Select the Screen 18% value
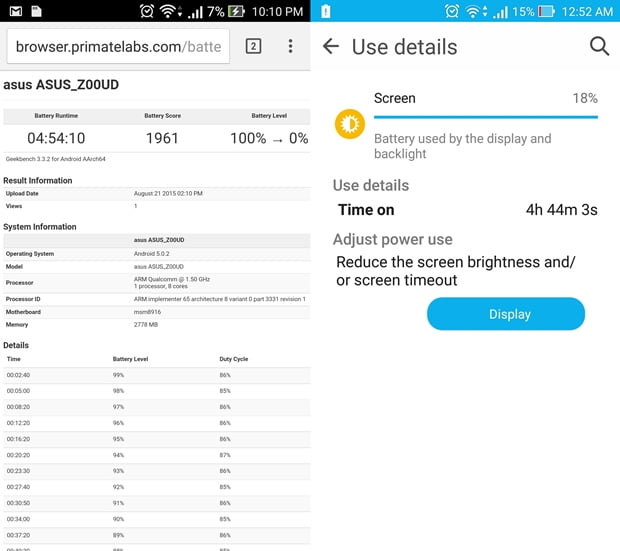 (x=585, y=98)
